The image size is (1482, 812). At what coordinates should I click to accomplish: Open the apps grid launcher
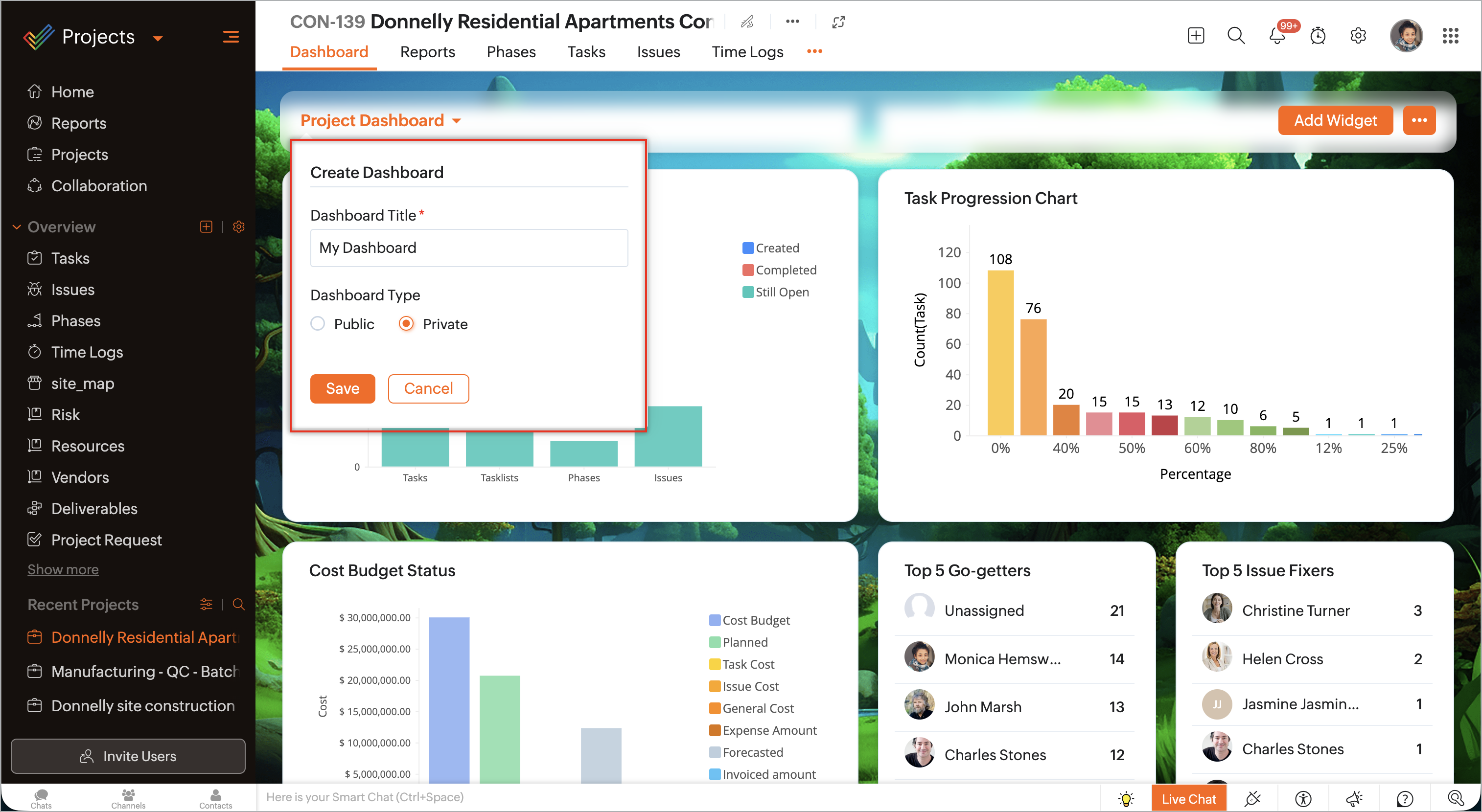pos(1450,36)
